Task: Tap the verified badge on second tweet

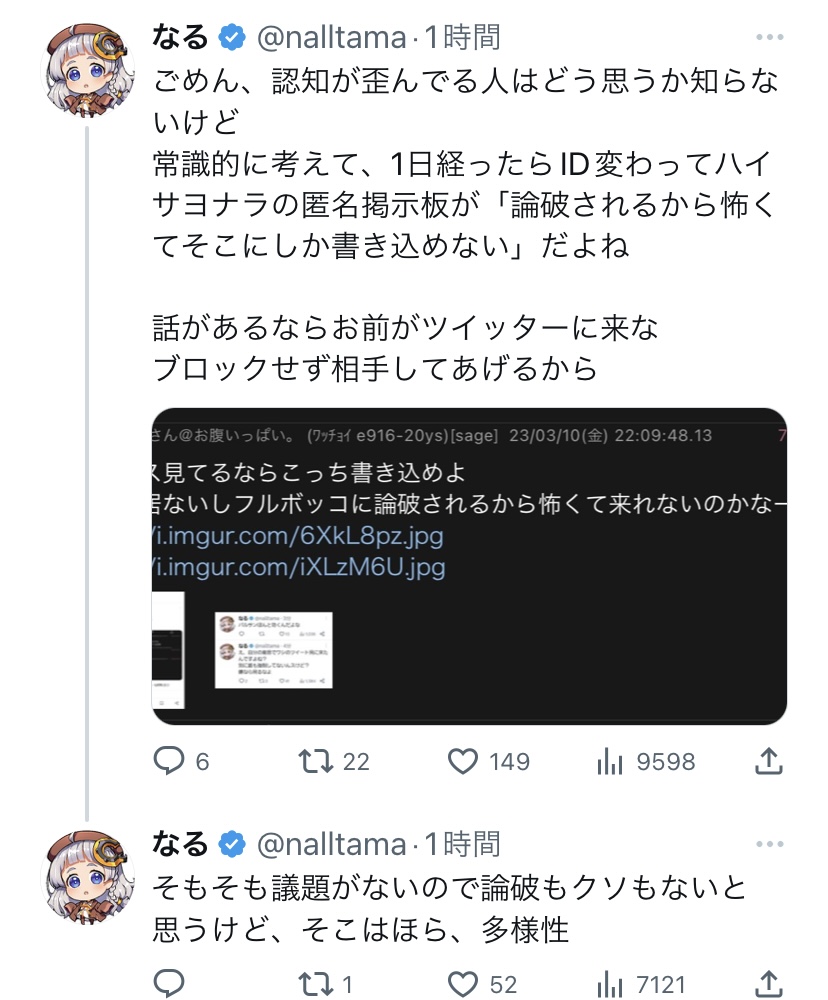Action: [x=232, y=844]
